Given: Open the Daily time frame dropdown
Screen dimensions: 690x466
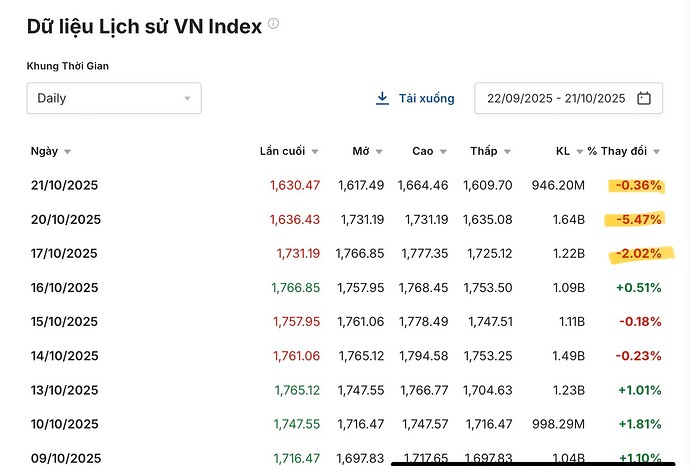Looking at the screenshot, I should pos(114,98).
